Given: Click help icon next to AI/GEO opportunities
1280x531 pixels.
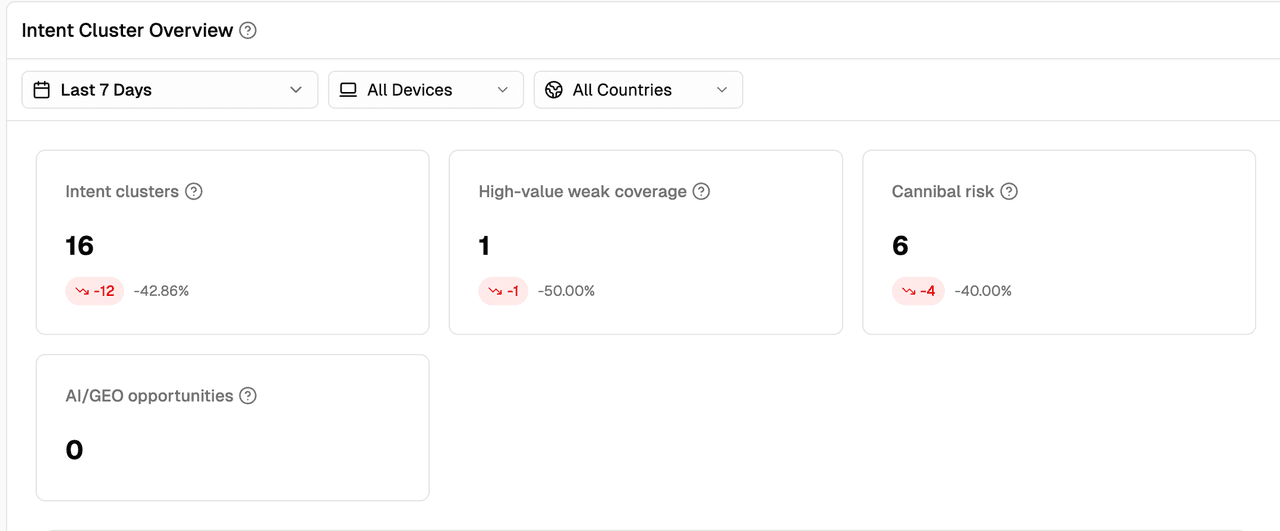Looking at the screenshot, I should point(248,395).
